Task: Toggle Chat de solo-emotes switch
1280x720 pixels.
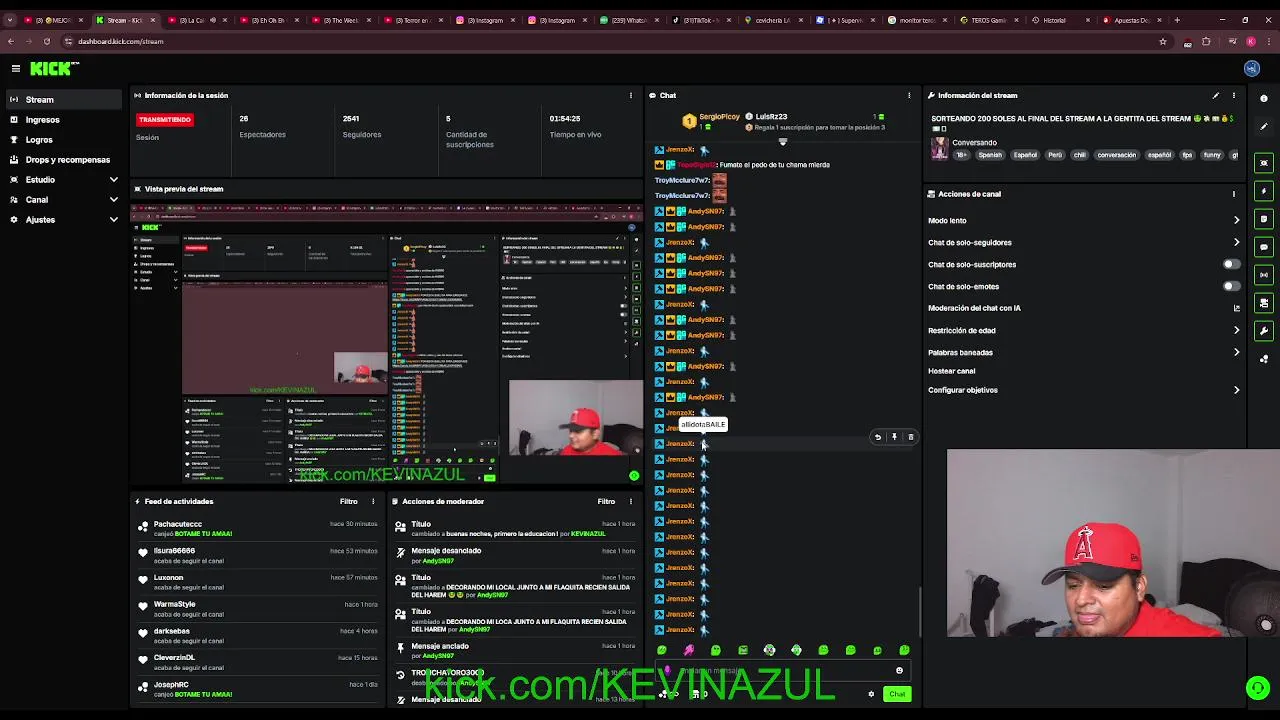Action: (1232, 286)
